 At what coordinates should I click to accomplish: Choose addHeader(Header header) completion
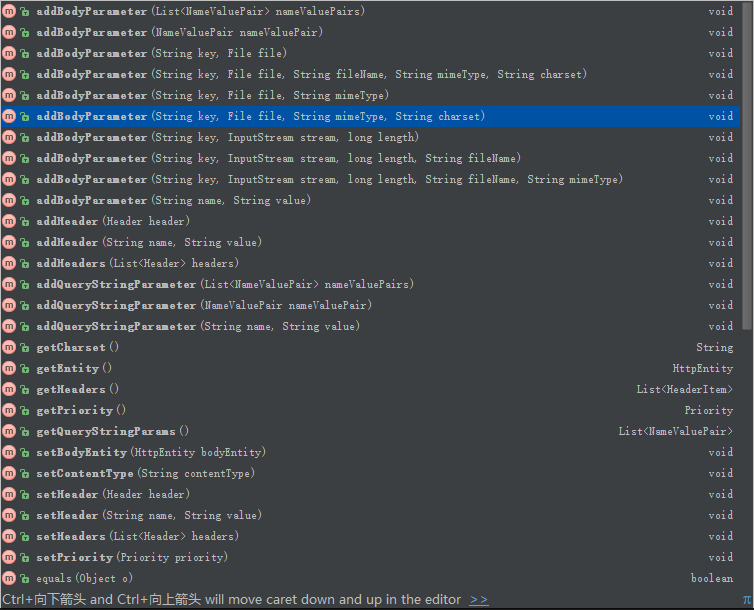(x=370, y=221)
